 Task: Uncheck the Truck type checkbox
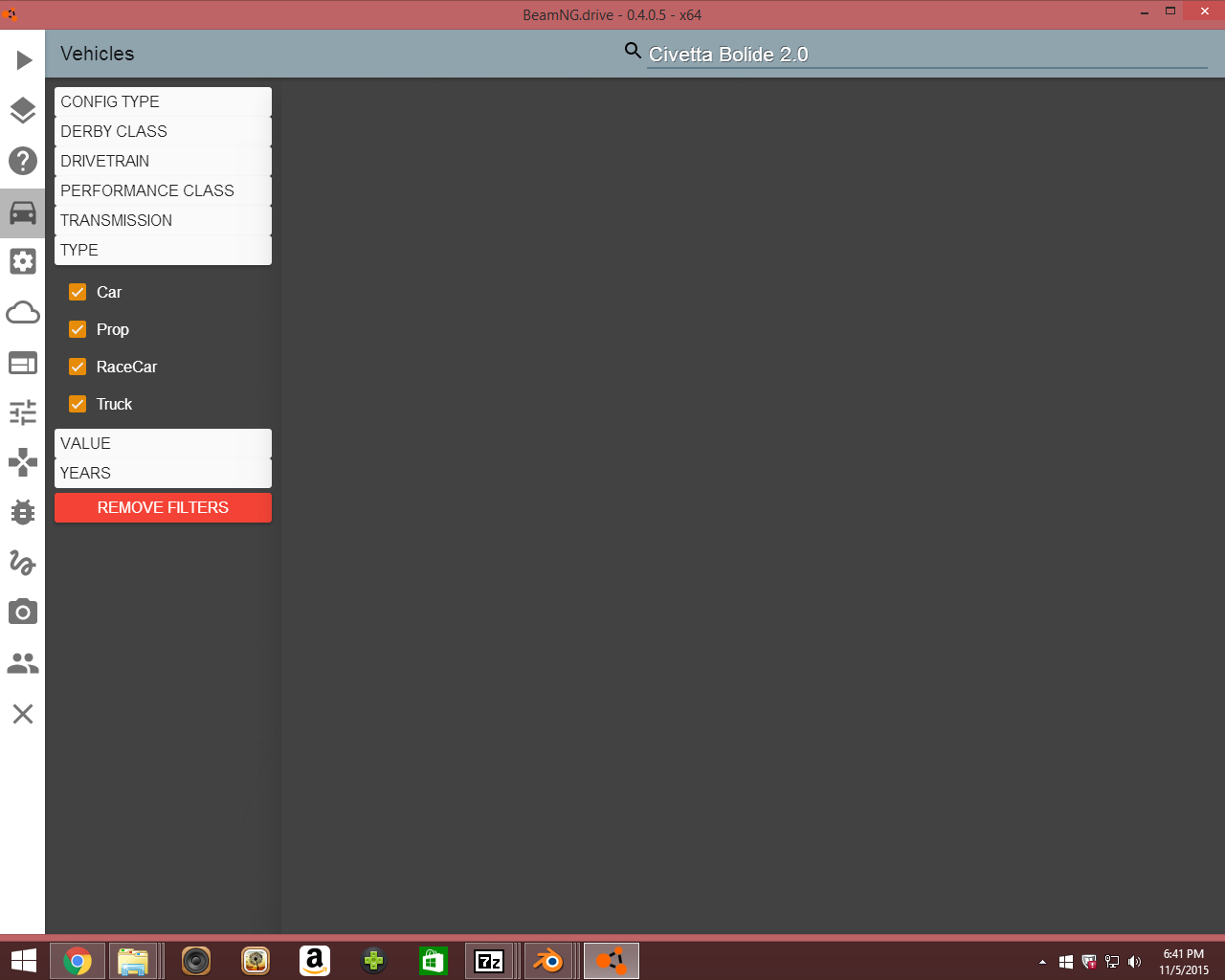pos(78,404)
